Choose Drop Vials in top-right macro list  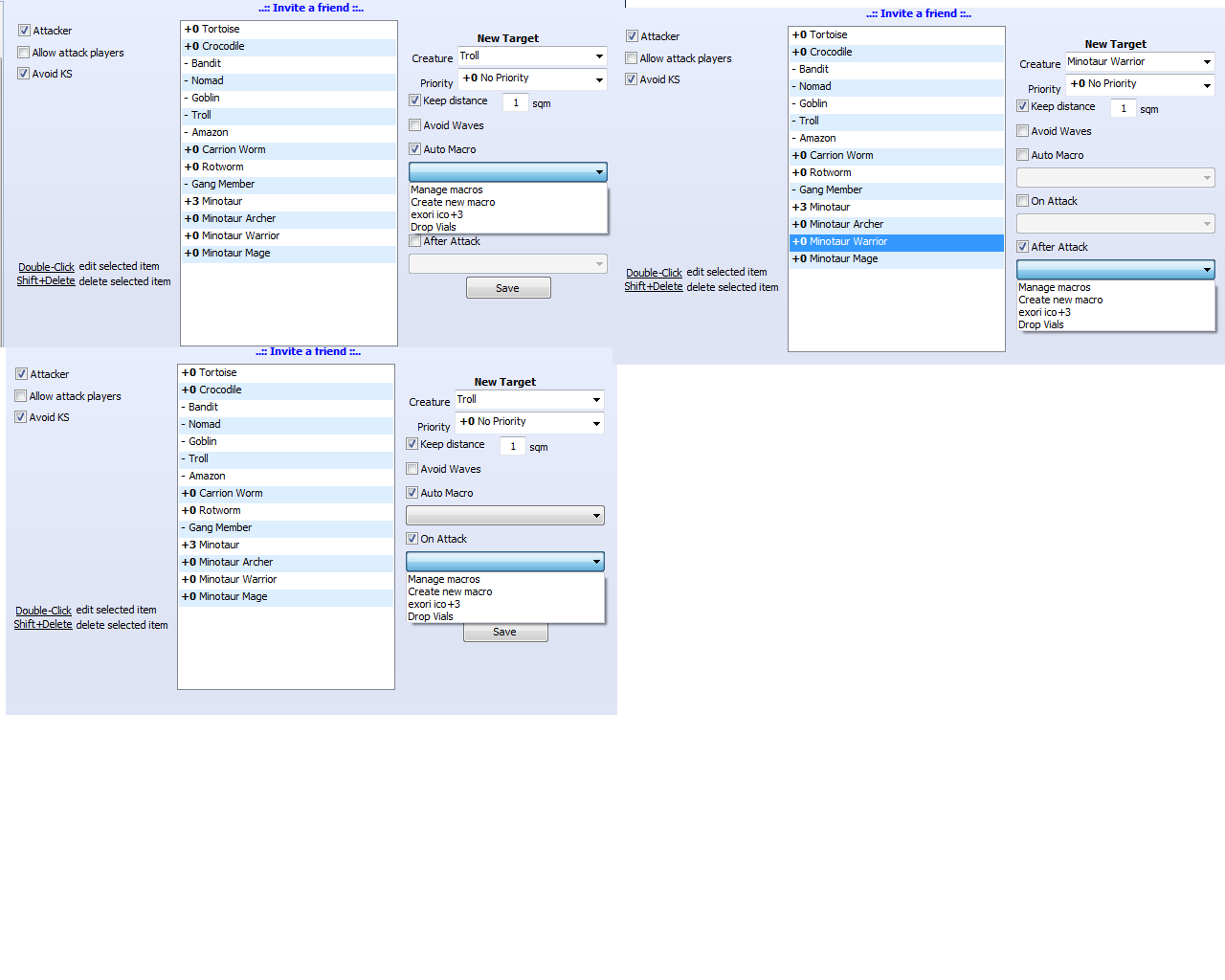click(x=1041, y=325)
